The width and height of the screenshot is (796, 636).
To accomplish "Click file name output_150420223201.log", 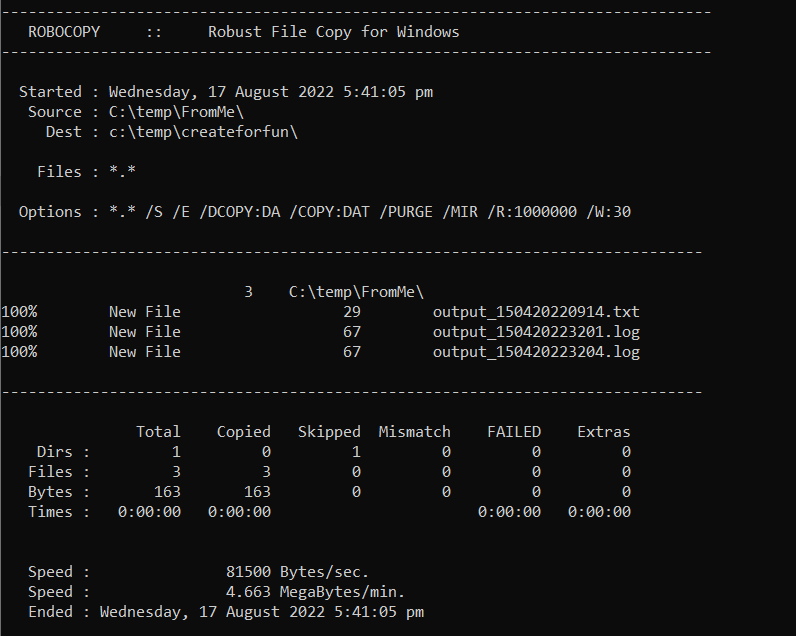I will (536, 332).
